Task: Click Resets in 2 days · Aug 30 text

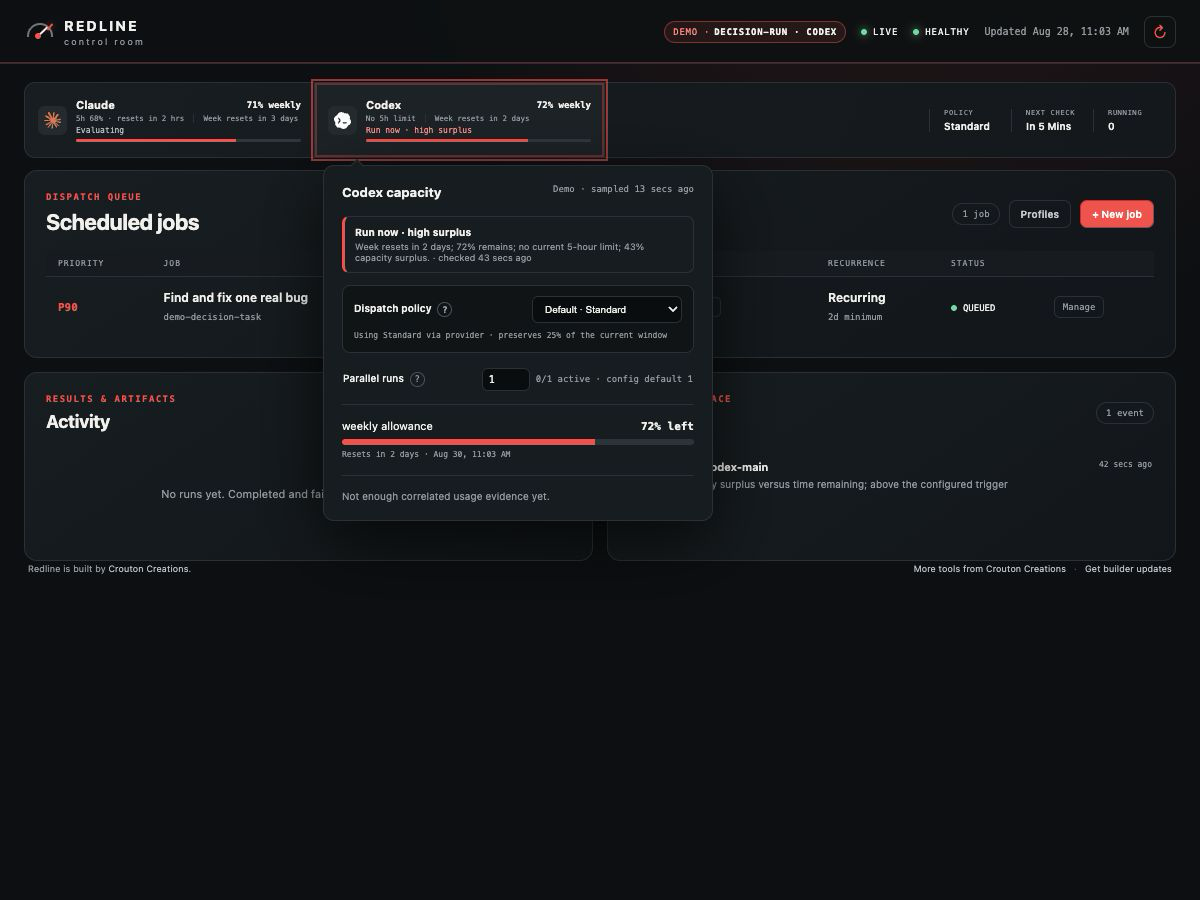Action: click(426, 454)
